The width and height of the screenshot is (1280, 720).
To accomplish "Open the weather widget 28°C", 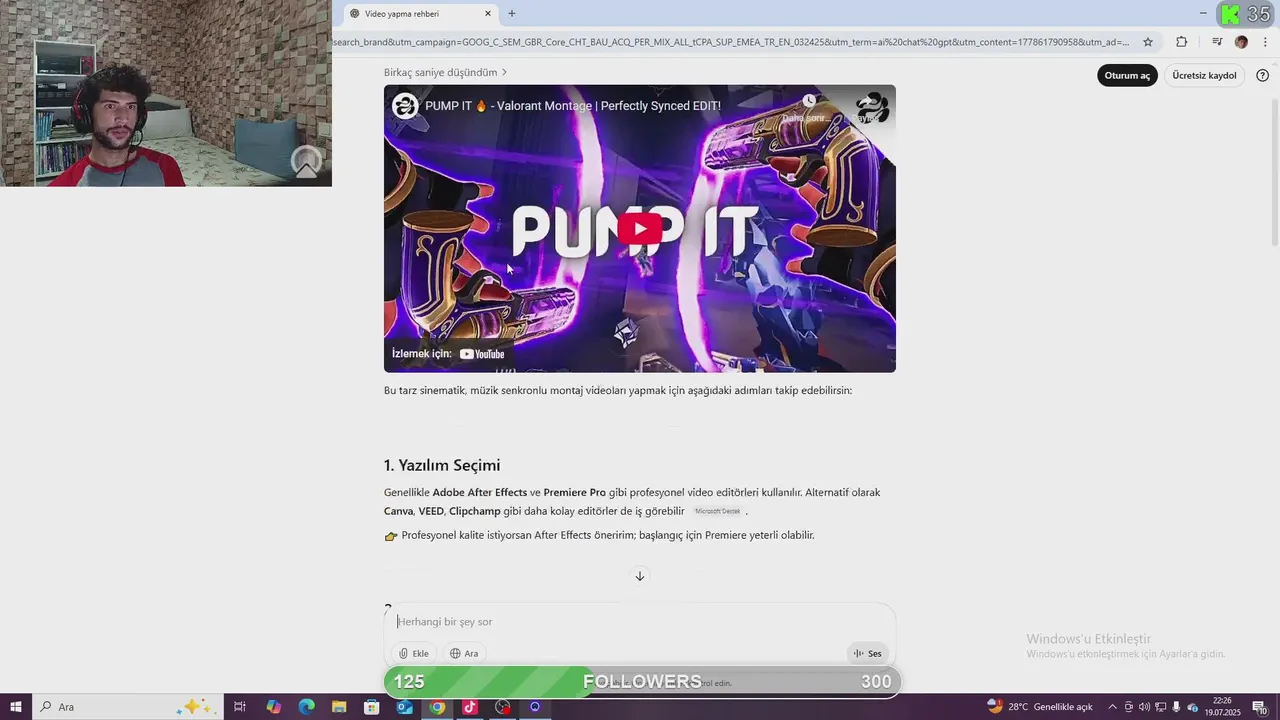I will coord(1040,707).
